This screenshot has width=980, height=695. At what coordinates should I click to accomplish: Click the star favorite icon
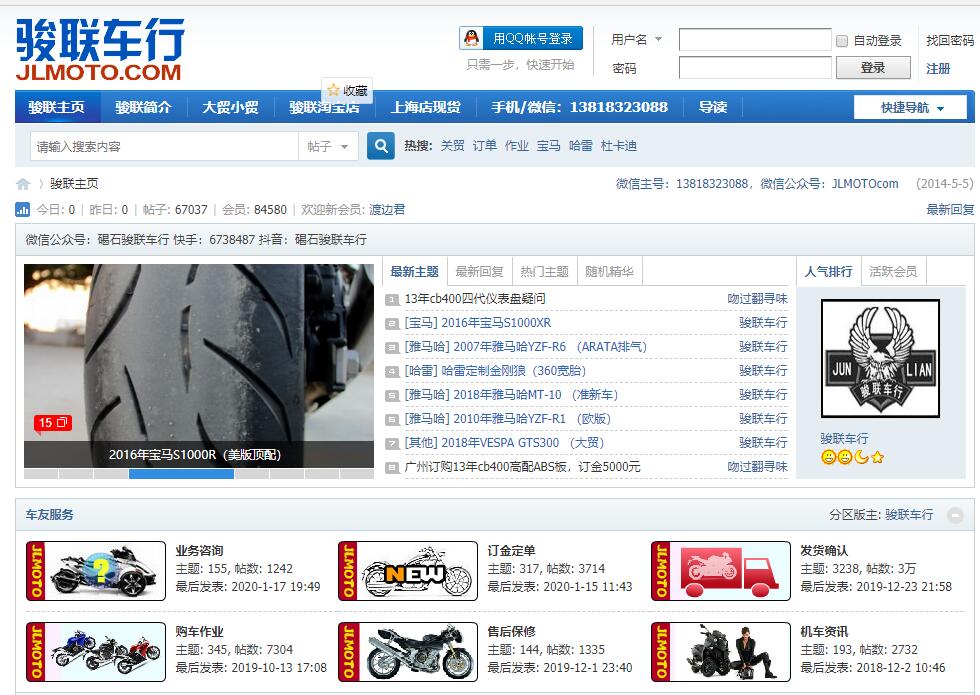(x=333, y=91)
